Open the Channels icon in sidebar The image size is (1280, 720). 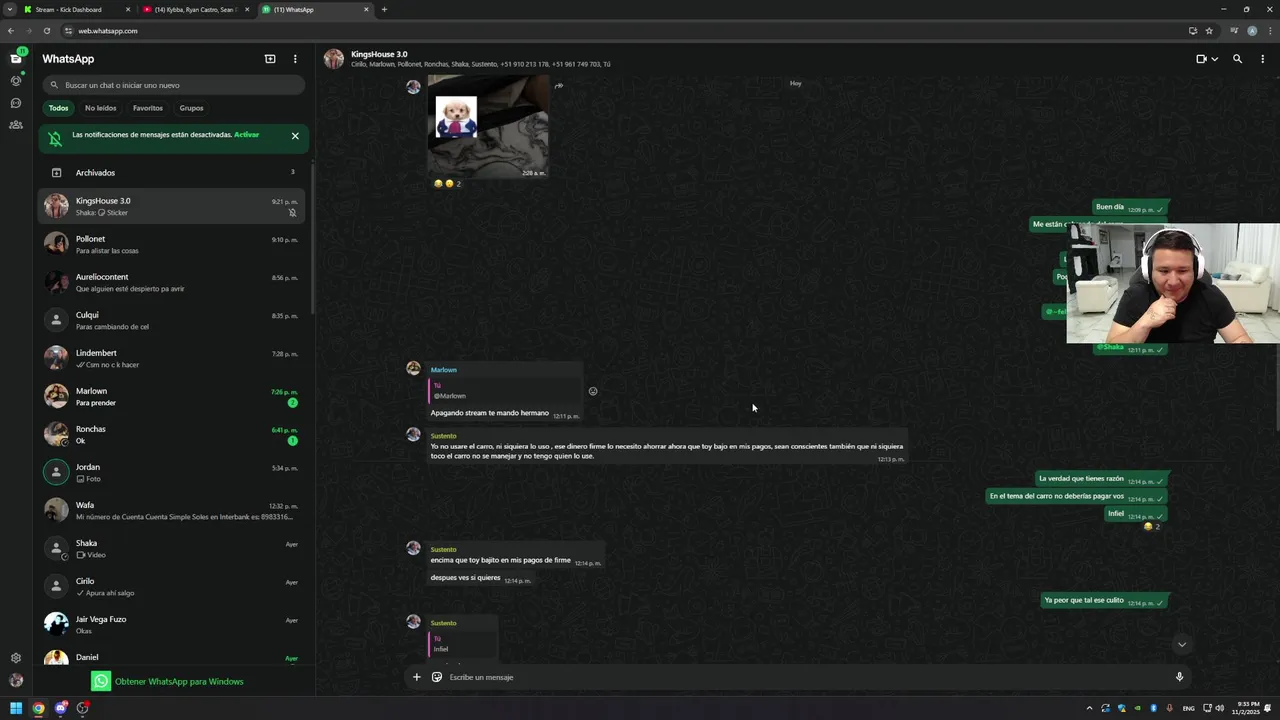pos(16,103)
